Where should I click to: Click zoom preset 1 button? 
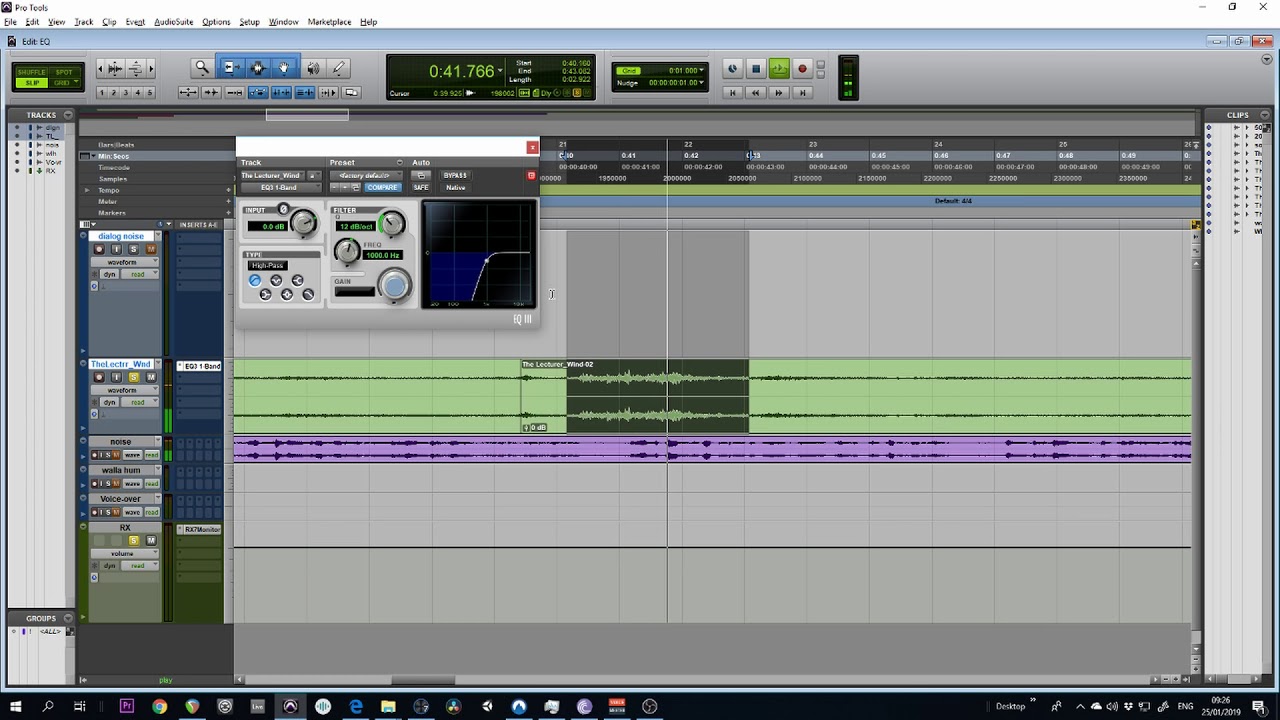(102, 93)
